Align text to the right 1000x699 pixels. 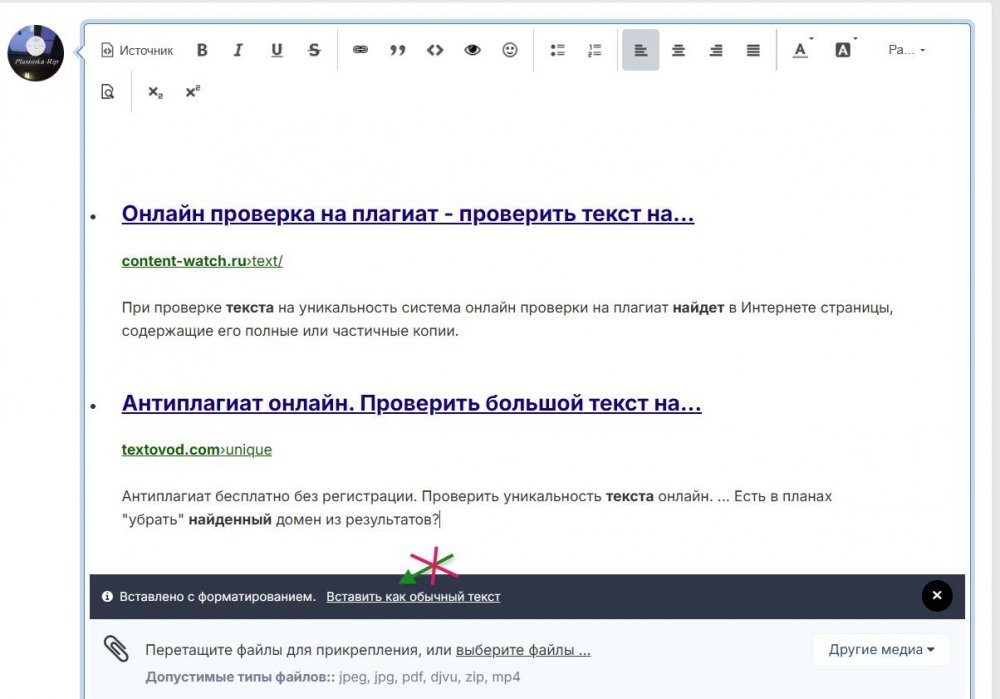(x=716, y=50)
